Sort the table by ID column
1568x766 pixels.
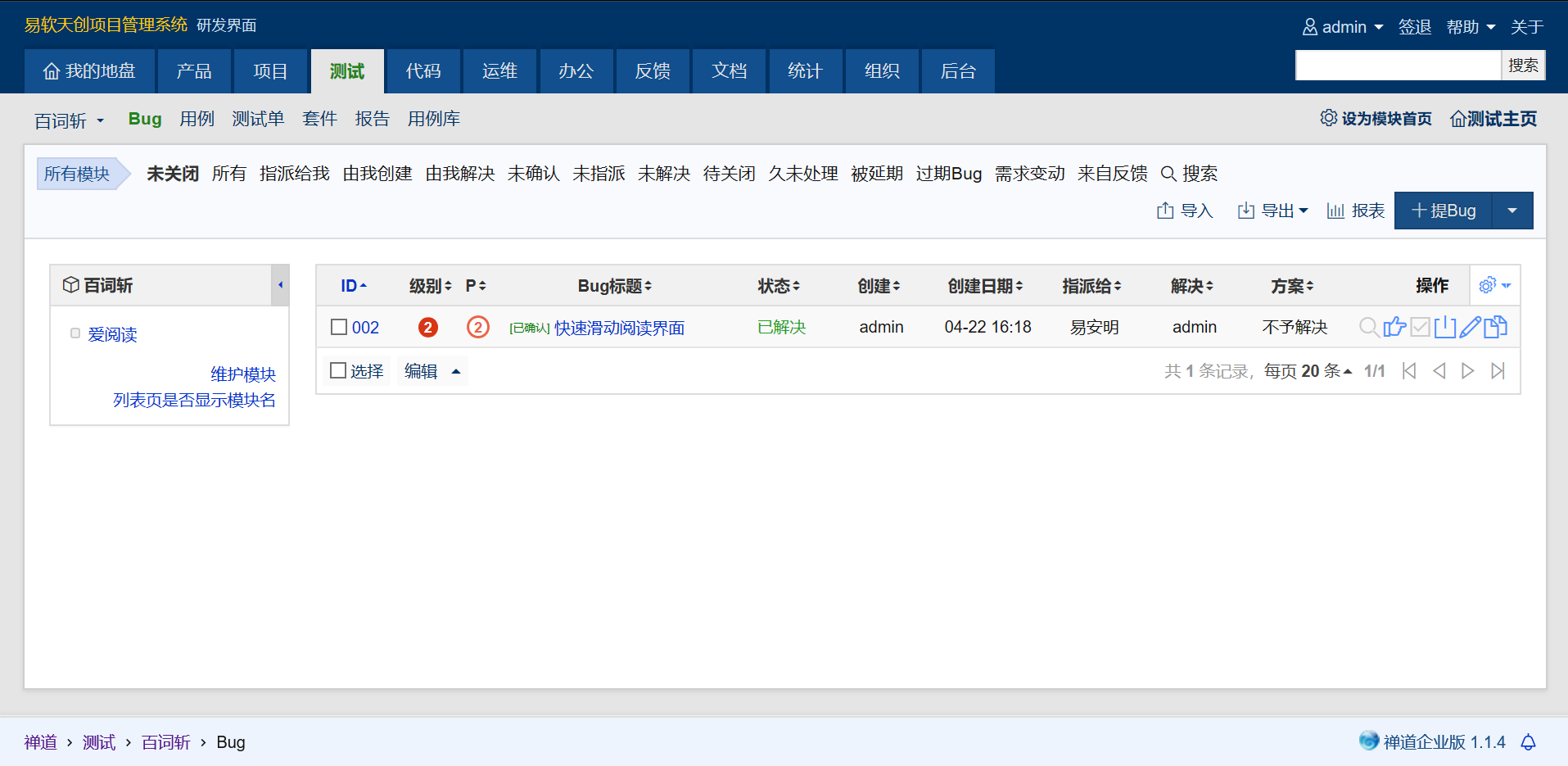(x=354, y=286)
